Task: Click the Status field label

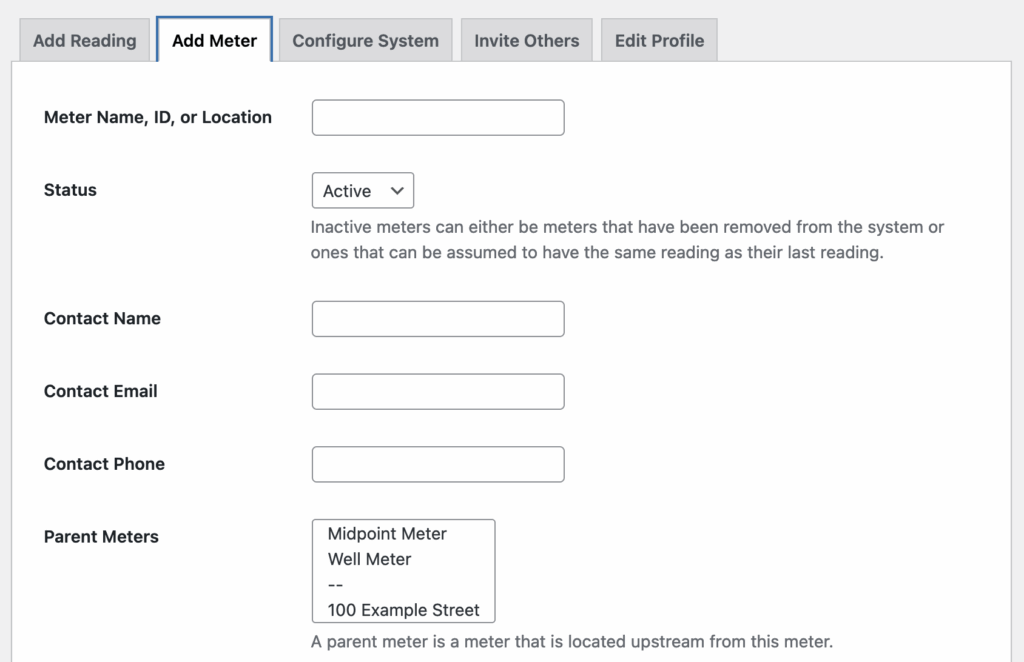Action: click(70, 190)
